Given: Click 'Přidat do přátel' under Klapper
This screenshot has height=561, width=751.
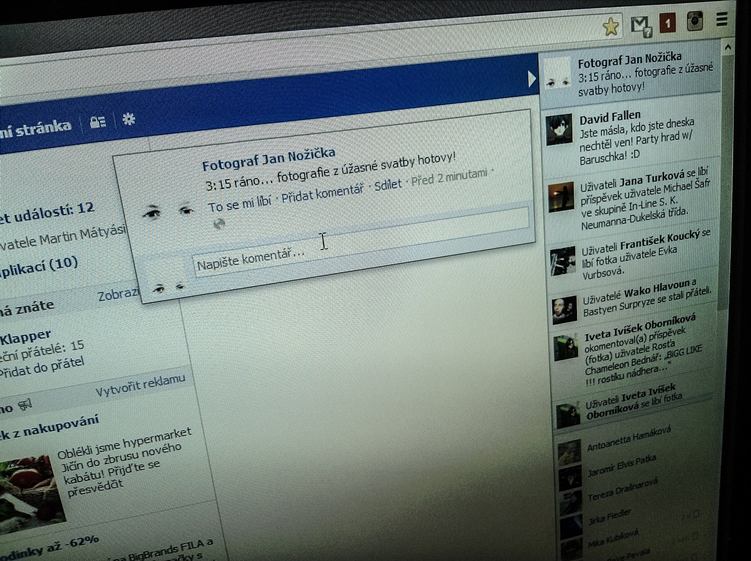Looking at the screenshot, I should pyautogui.click(x=43, y=367).
